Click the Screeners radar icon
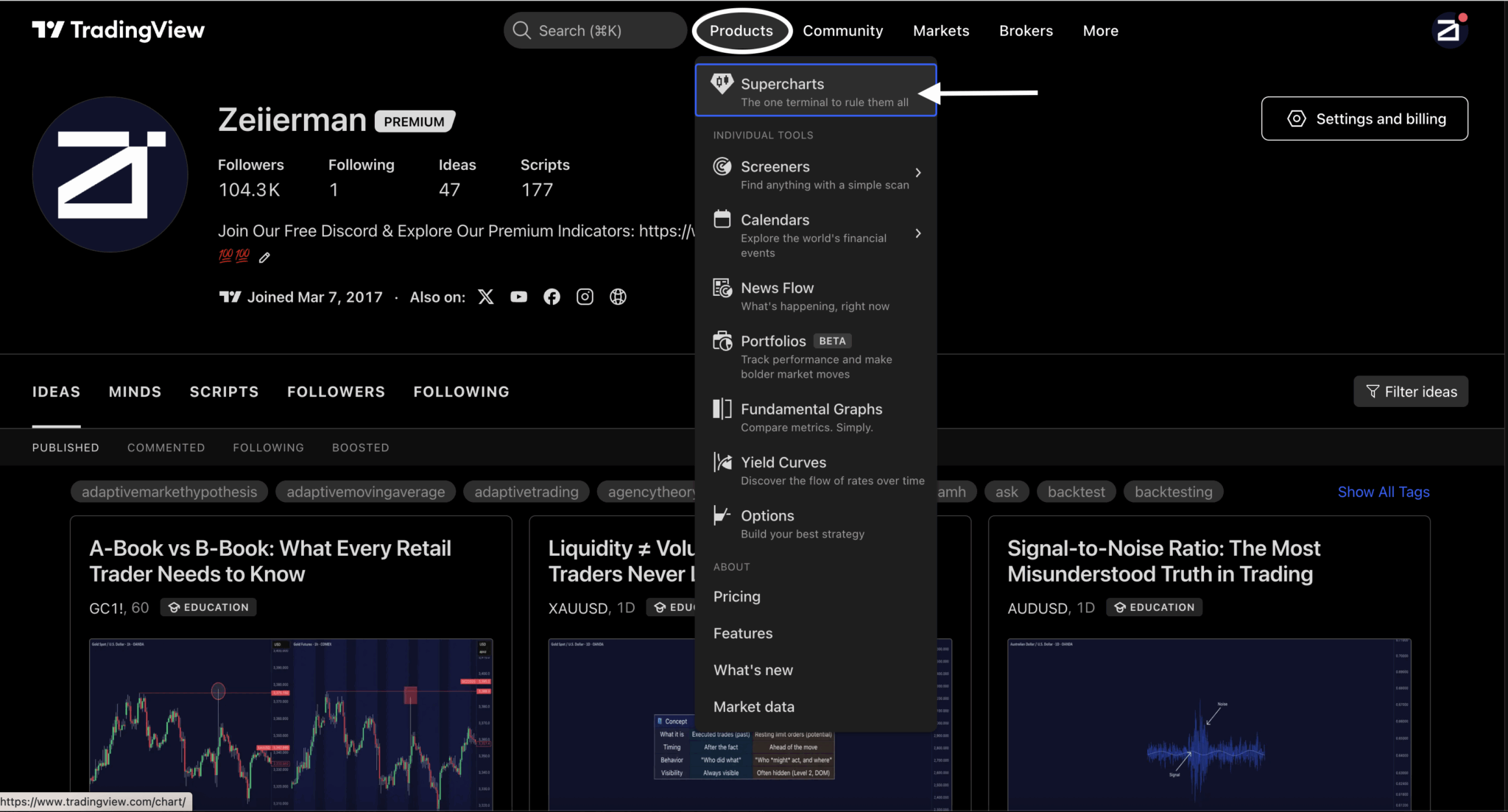The image size is (1508, 812). tap(722, 166)
